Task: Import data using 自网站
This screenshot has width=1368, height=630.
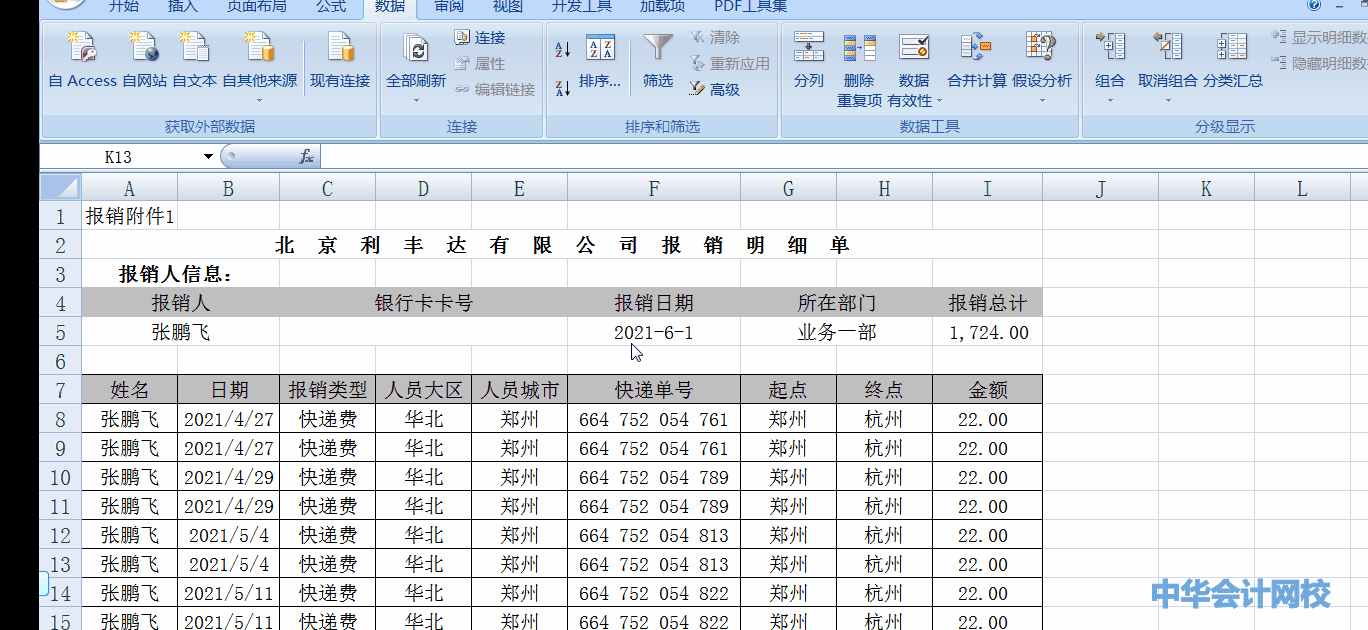Action: click(x=145, y=60)
